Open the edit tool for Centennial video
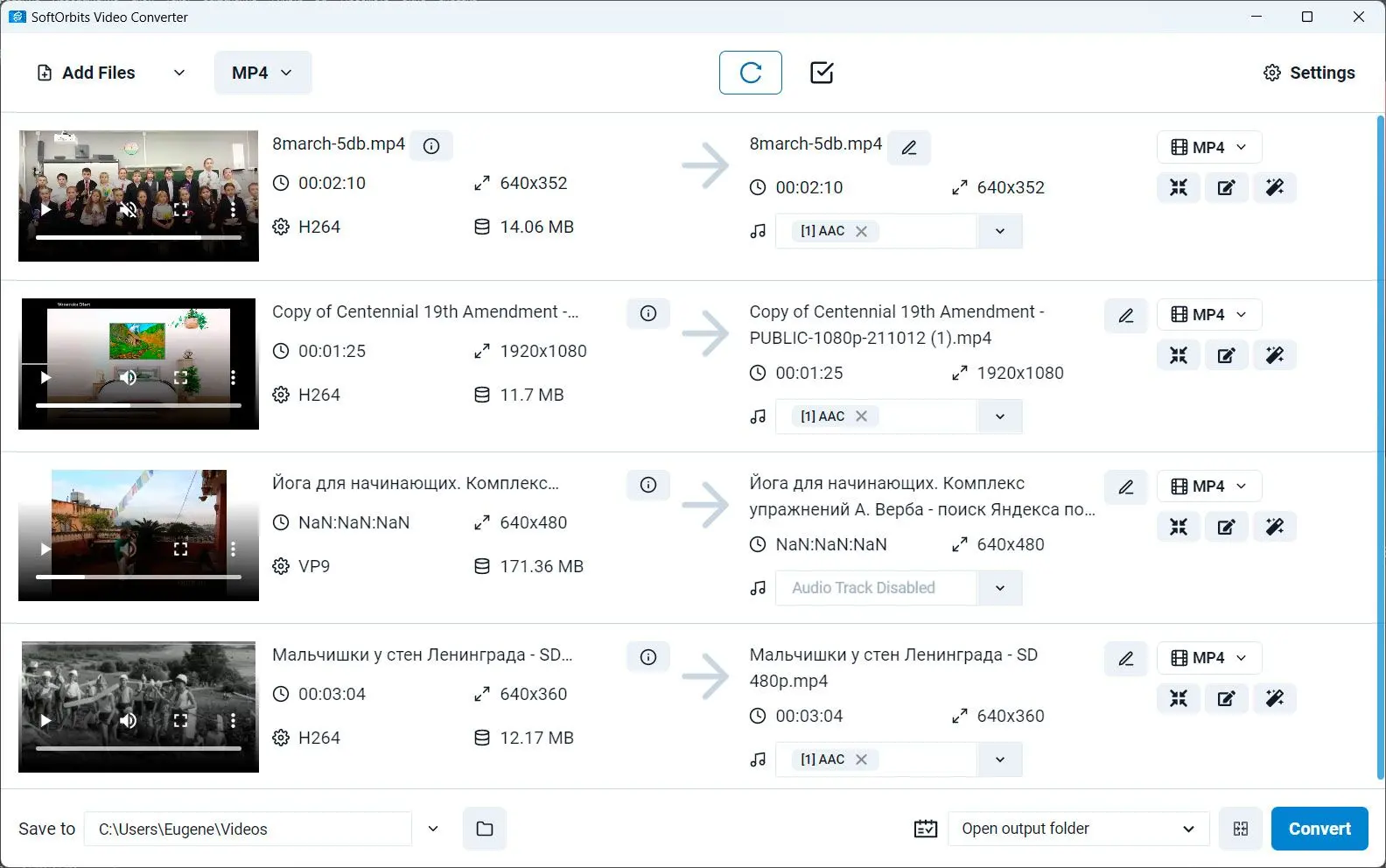 click(x=1226, y=355)
